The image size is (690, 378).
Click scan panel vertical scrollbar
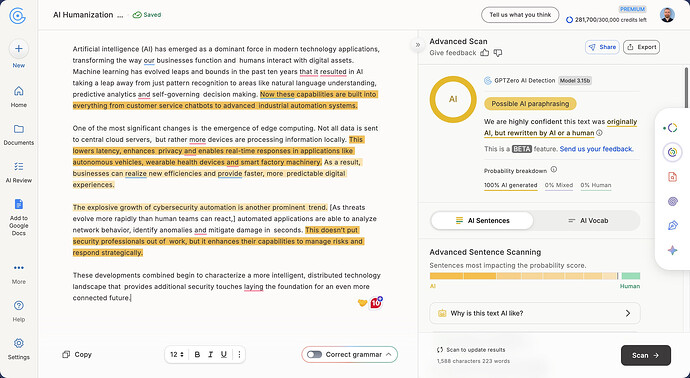tap(686, 88)
